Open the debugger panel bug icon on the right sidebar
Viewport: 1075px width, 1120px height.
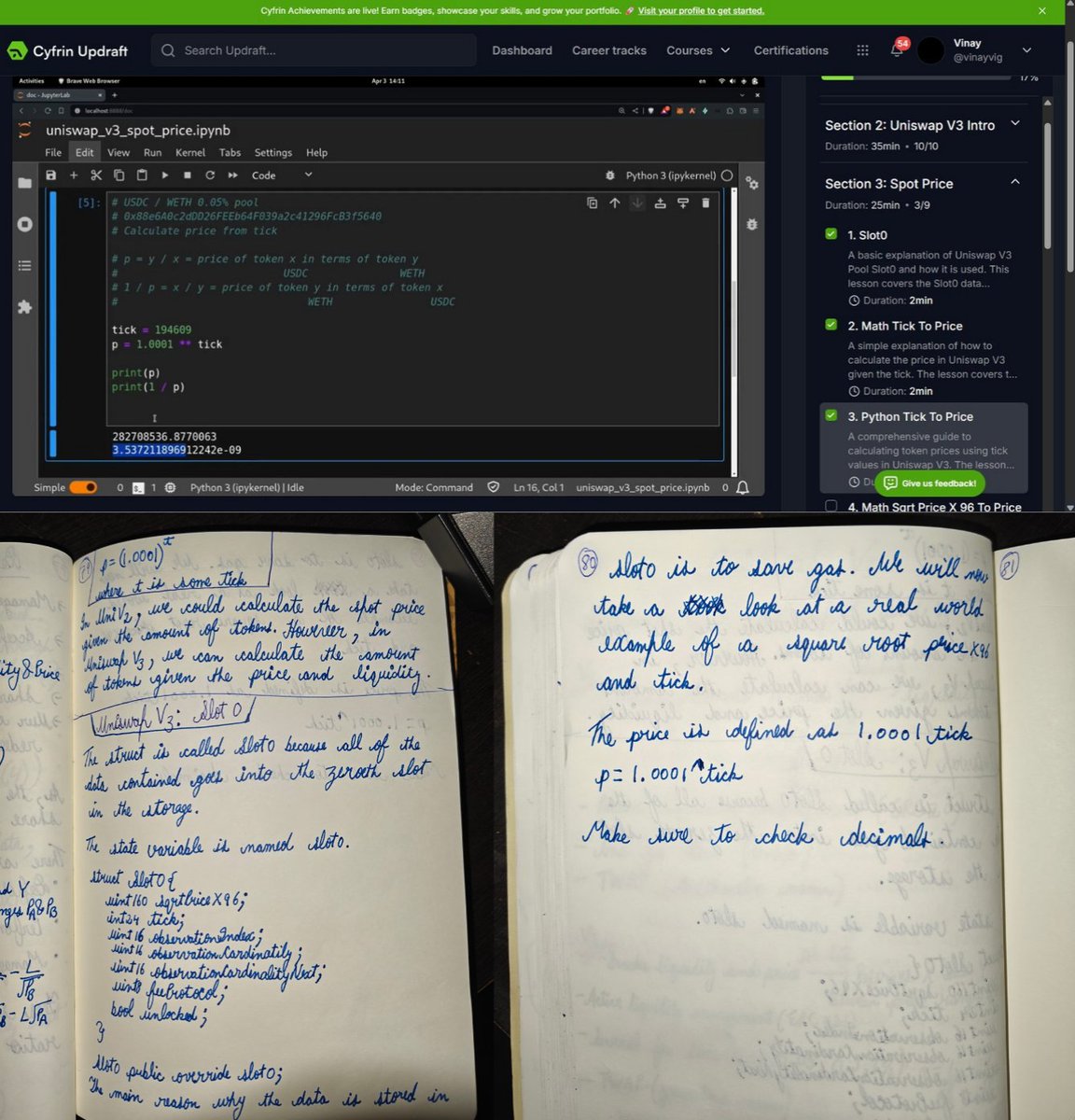[x=752, y=224]
